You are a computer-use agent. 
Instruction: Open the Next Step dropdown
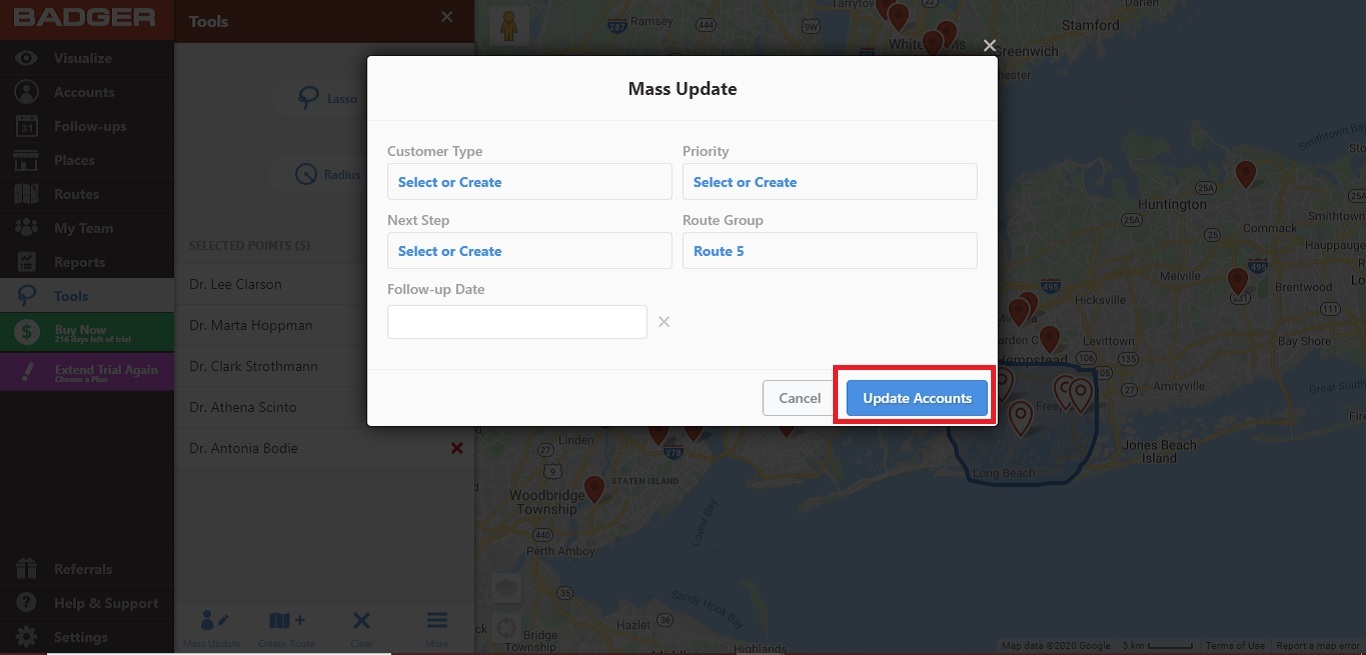click(530, 251)
